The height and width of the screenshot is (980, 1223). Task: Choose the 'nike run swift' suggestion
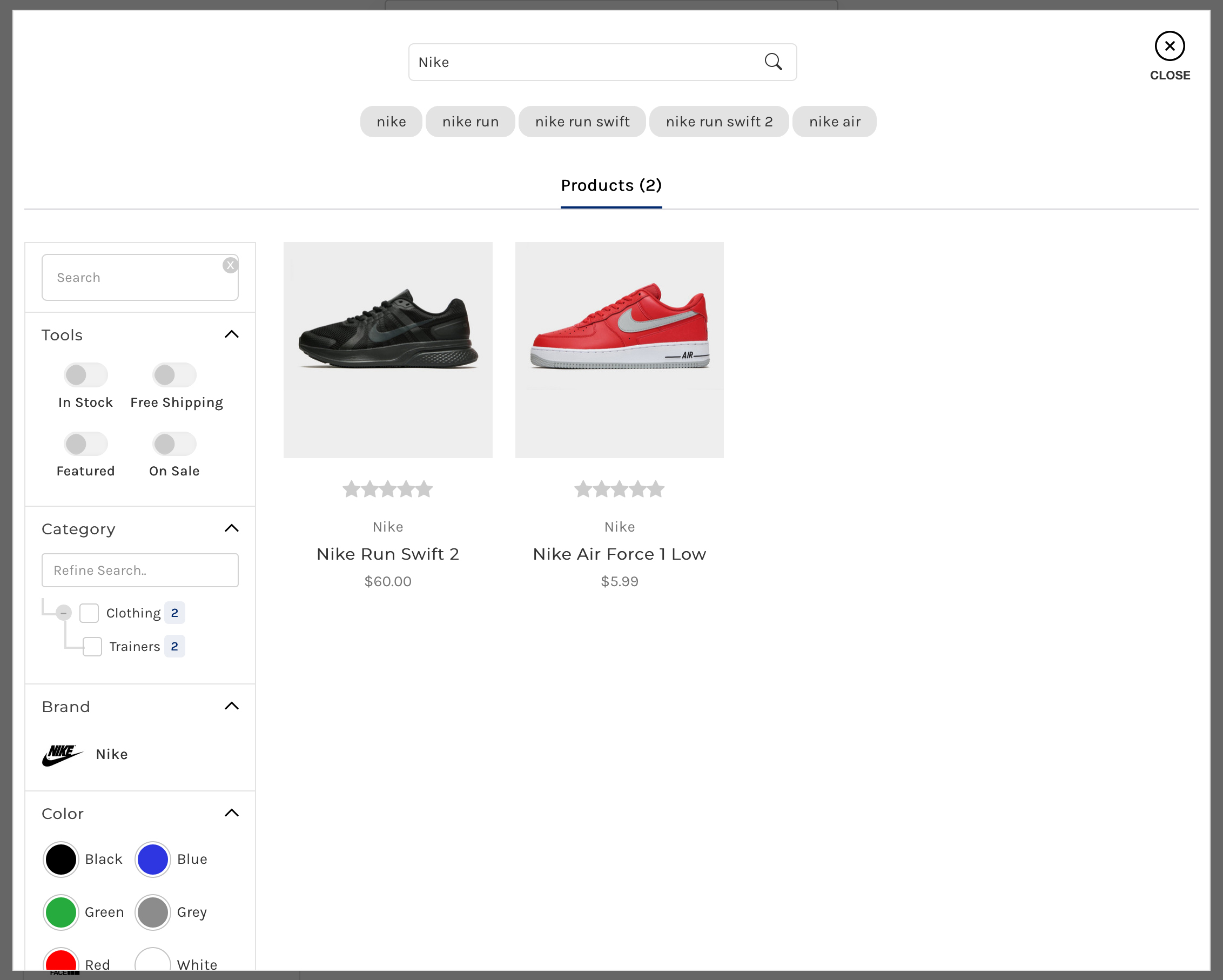[582, 122]
